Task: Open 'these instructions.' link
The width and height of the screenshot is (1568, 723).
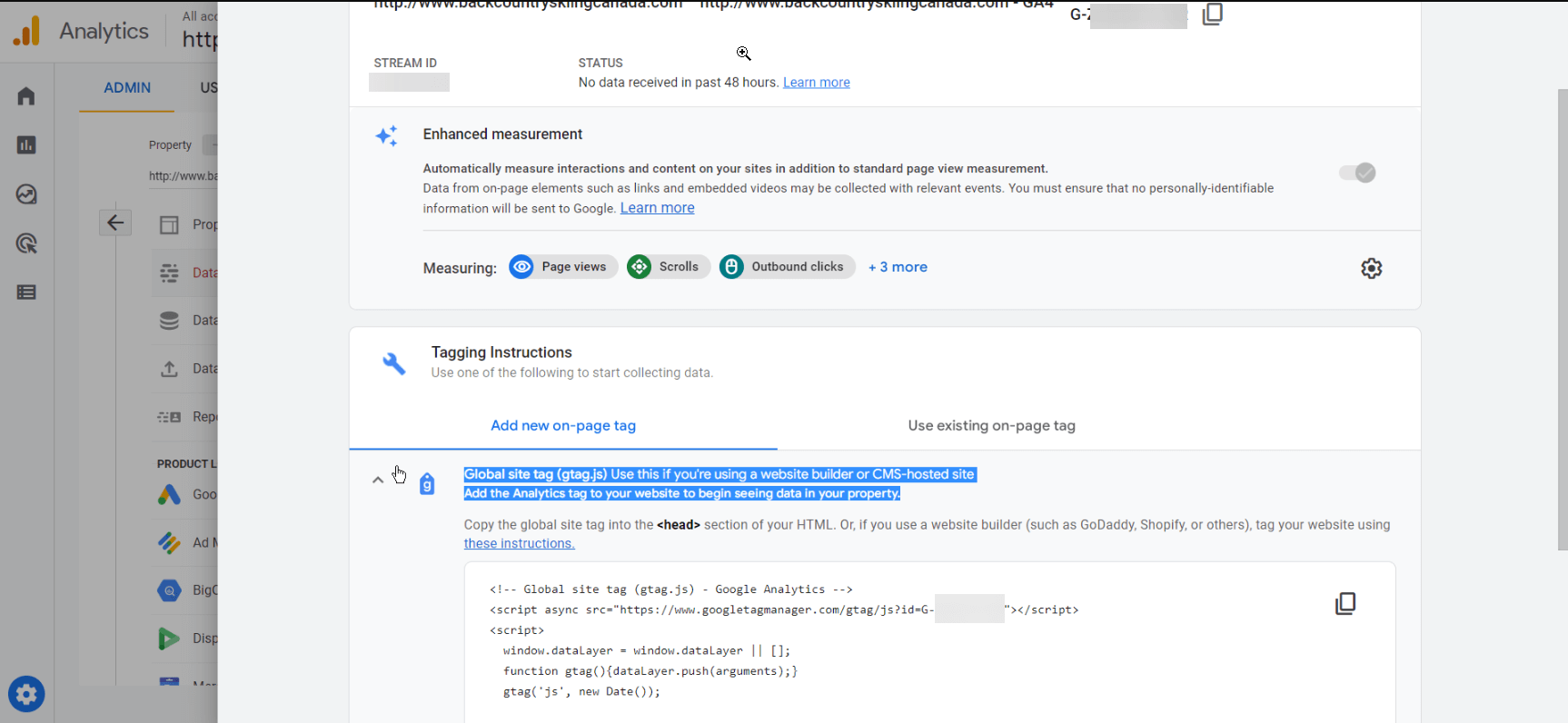Action: (520, 543)
